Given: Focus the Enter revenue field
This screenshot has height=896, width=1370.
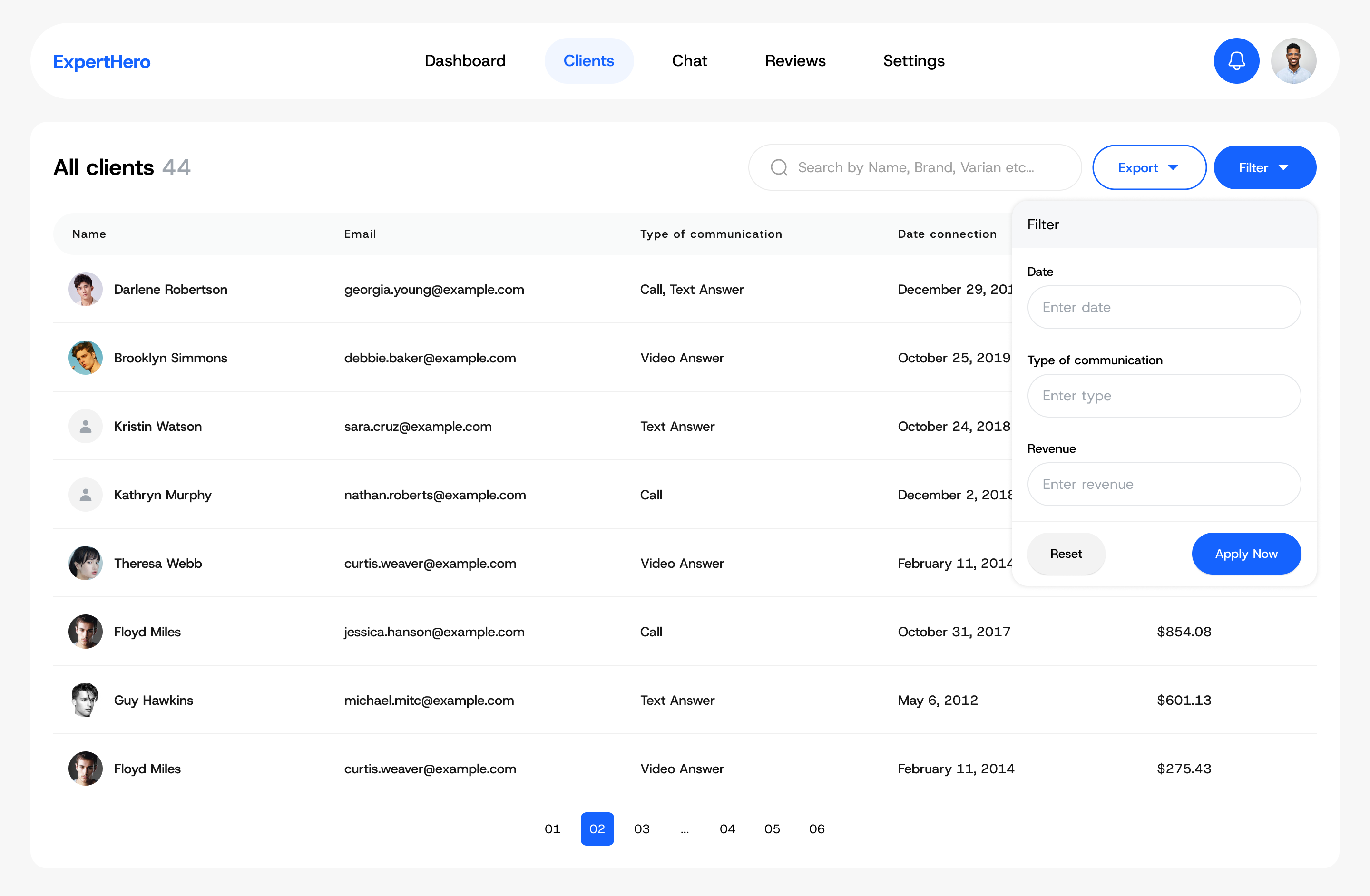Looking at the screenshot, I should 1164,485.
